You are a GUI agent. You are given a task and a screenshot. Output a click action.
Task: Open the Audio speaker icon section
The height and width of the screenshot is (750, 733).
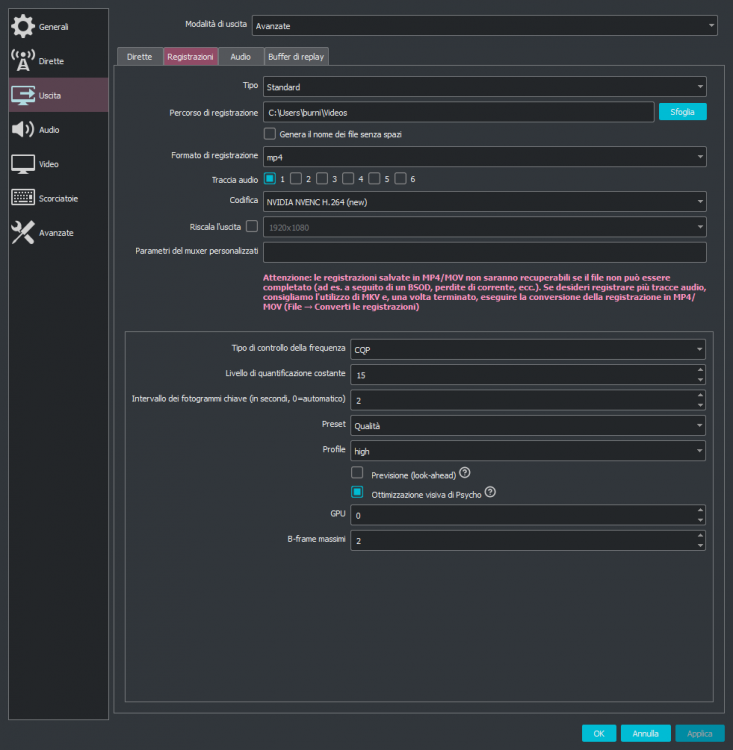22,130
